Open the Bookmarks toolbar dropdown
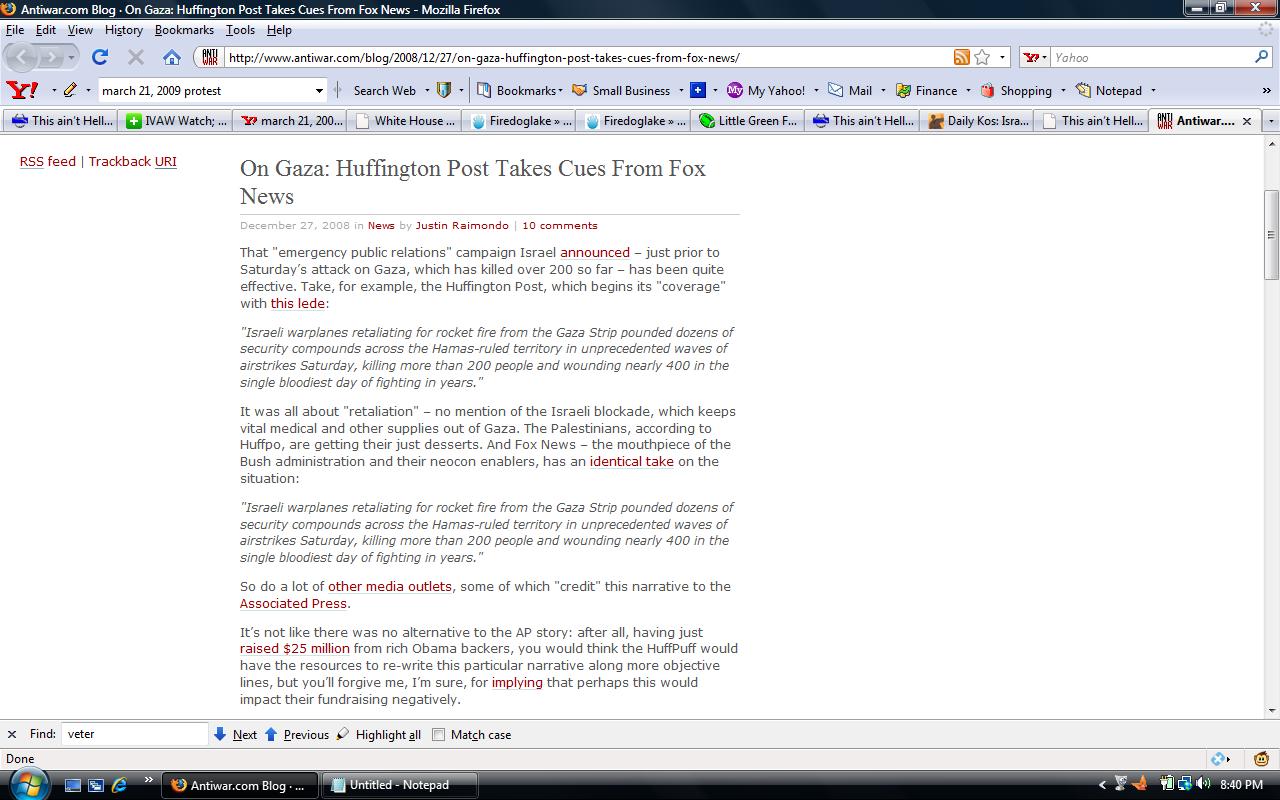 pos(520,90)
